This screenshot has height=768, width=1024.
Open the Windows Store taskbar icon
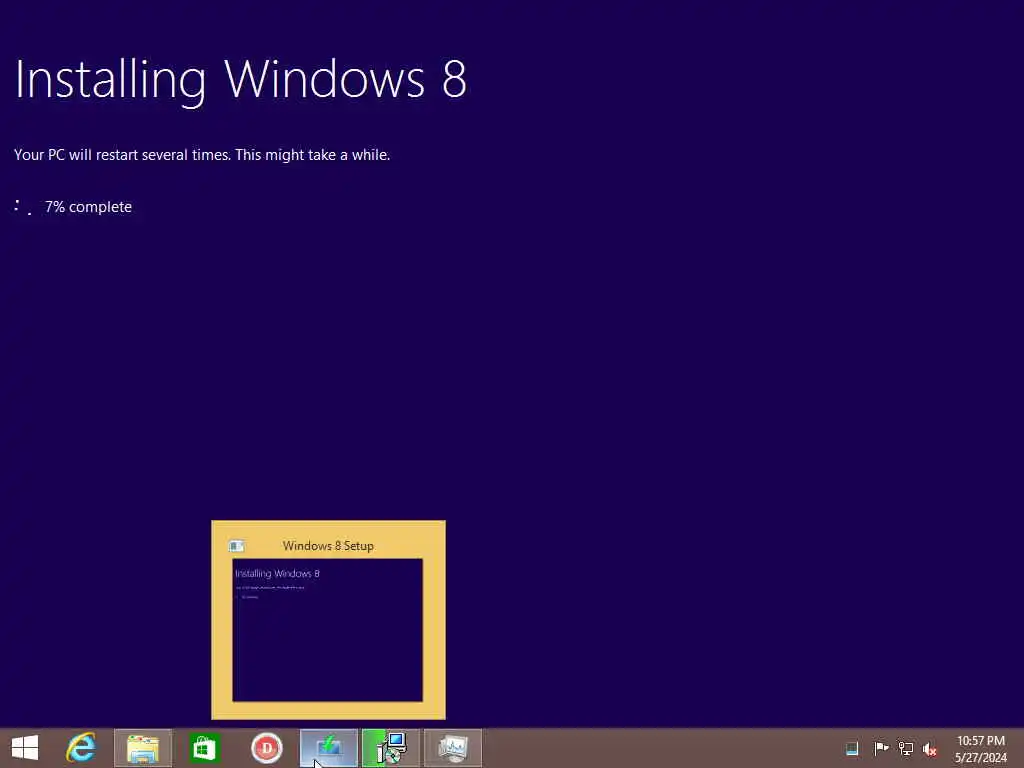tap(204, 748)
